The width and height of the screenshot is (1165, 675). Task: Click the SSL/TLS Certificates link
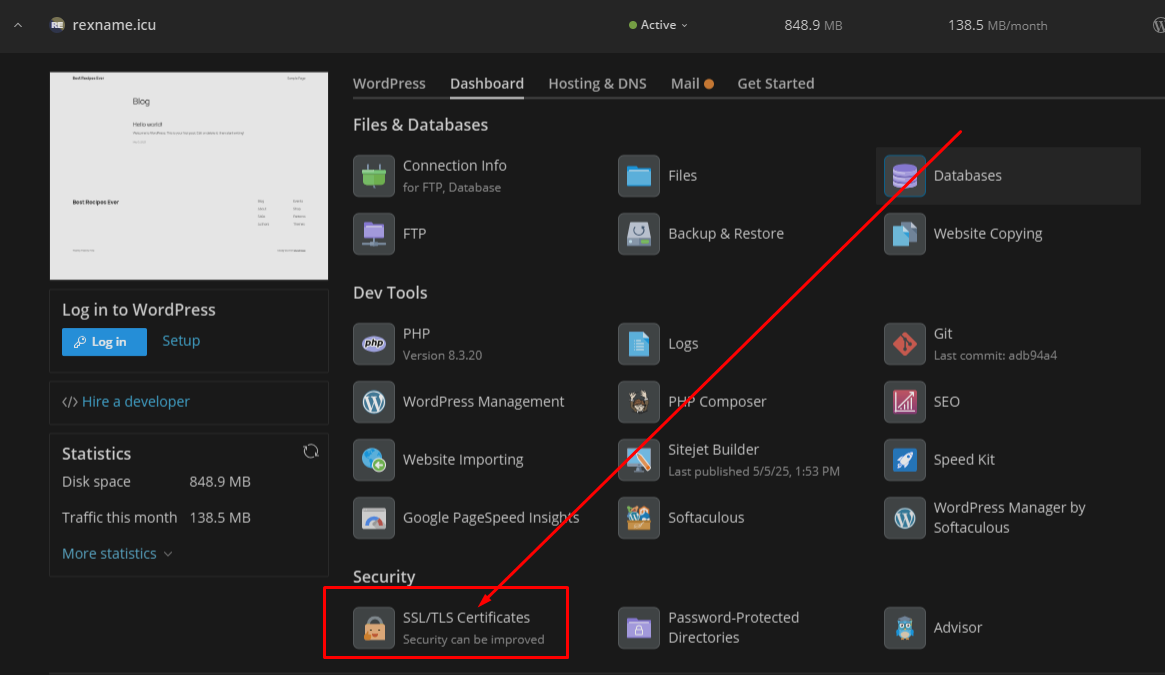tap(466, 618)
